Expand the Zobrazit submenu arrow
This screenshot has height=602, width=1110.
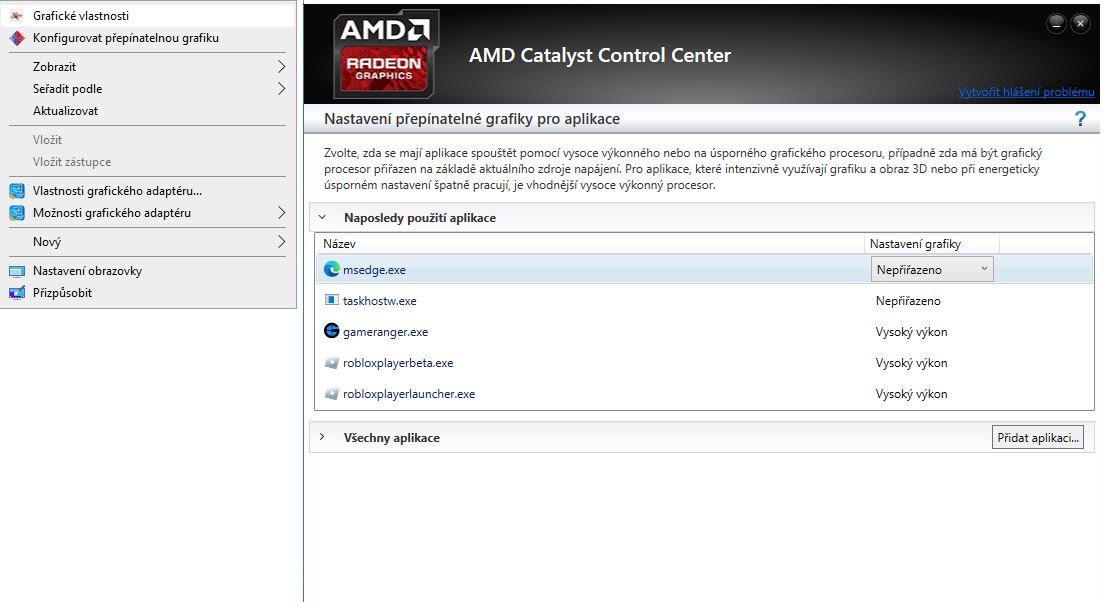281,67
